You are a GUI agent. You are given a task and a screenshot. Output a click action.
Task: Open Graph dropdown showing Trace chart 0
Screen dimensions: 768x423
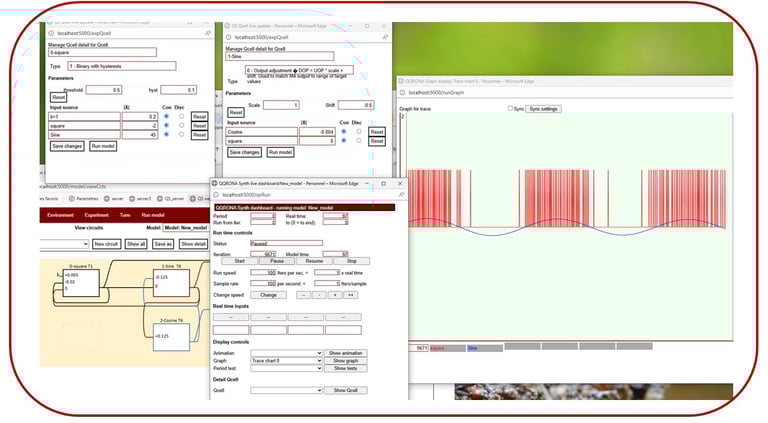point(286,360)
